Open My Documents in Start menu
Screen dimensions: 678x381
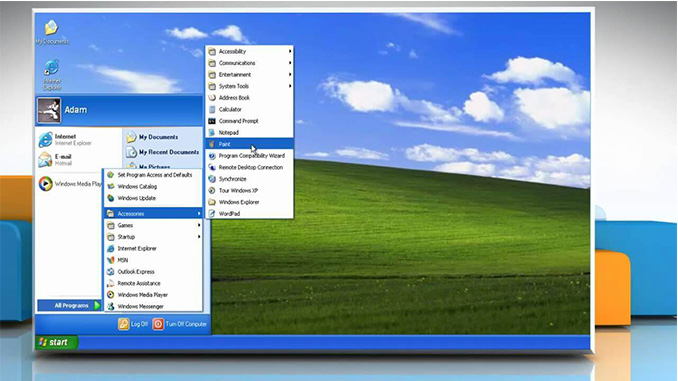152,137
